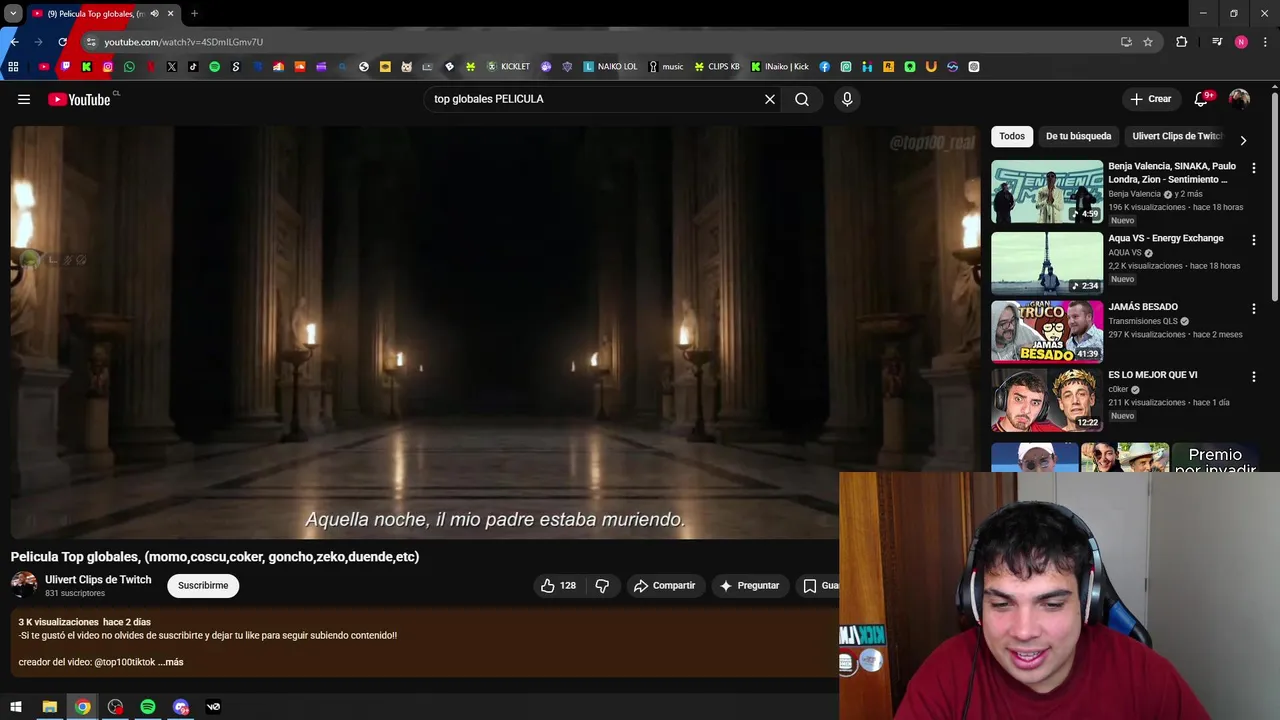The width and height of the screenshot is (1280, 720).
Task: Open Discord from the taskbar
Action: point(181,707)
